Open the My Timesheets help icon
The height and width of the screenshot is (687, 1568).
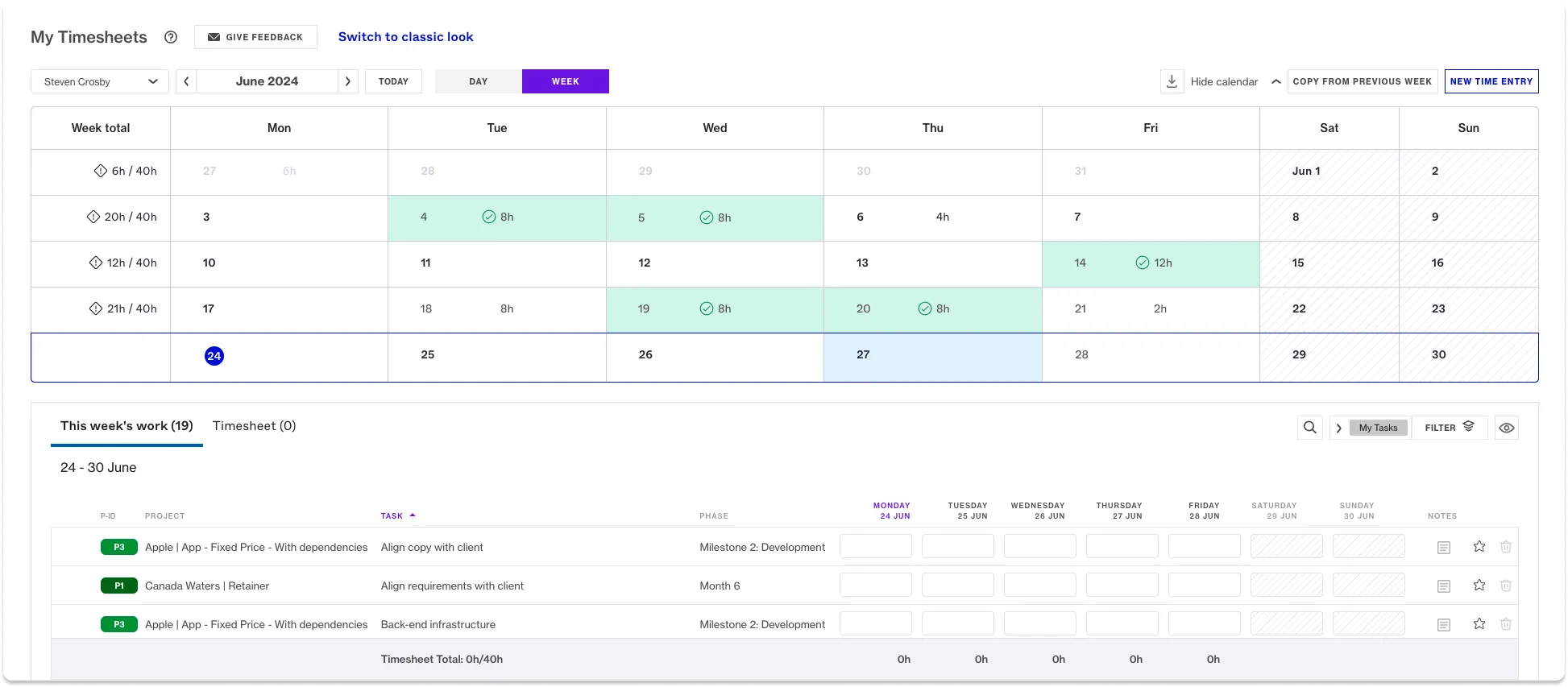click(171, 37)
